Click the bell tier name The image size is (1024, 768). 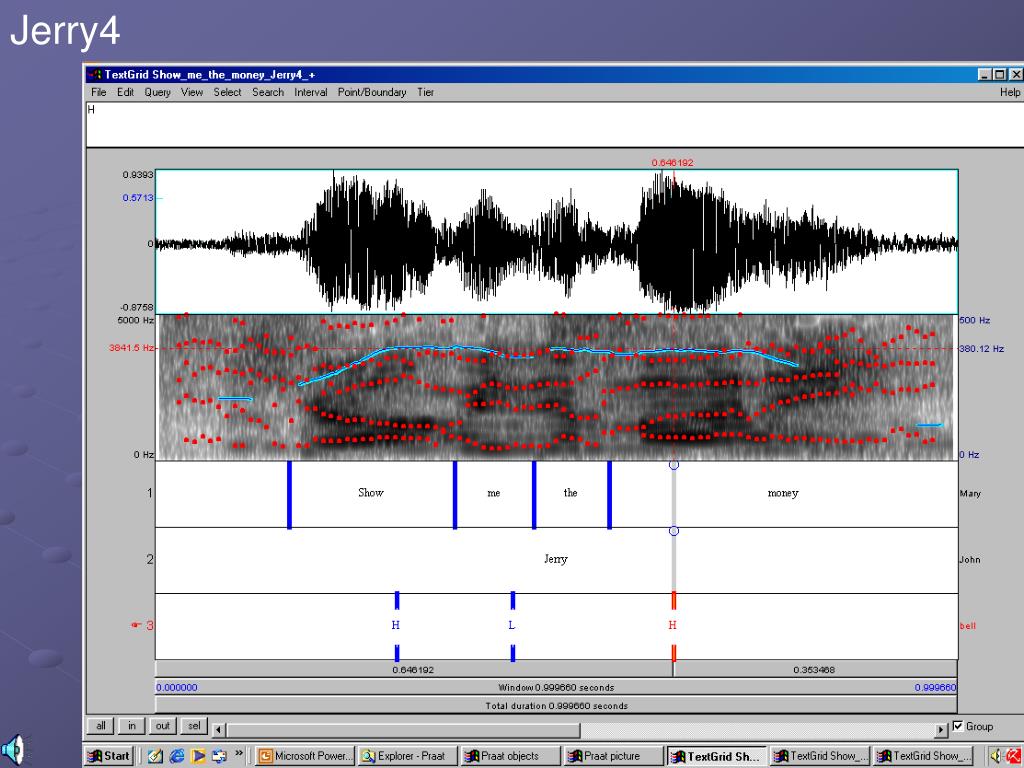pos(968,626)
